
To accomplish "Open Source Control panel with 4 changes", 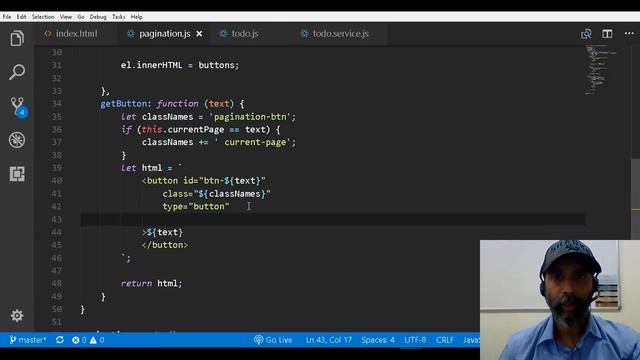I will click(18, 107).
